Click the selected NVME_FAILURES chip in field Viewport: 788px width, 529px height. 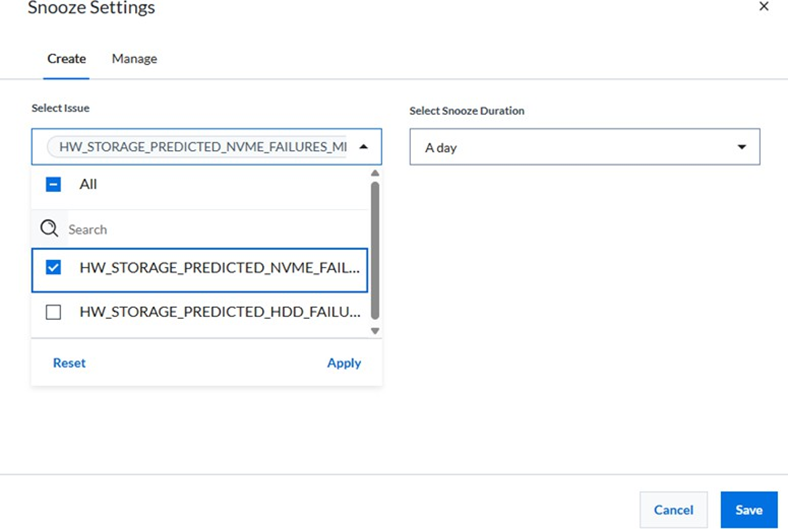(197, 147)
